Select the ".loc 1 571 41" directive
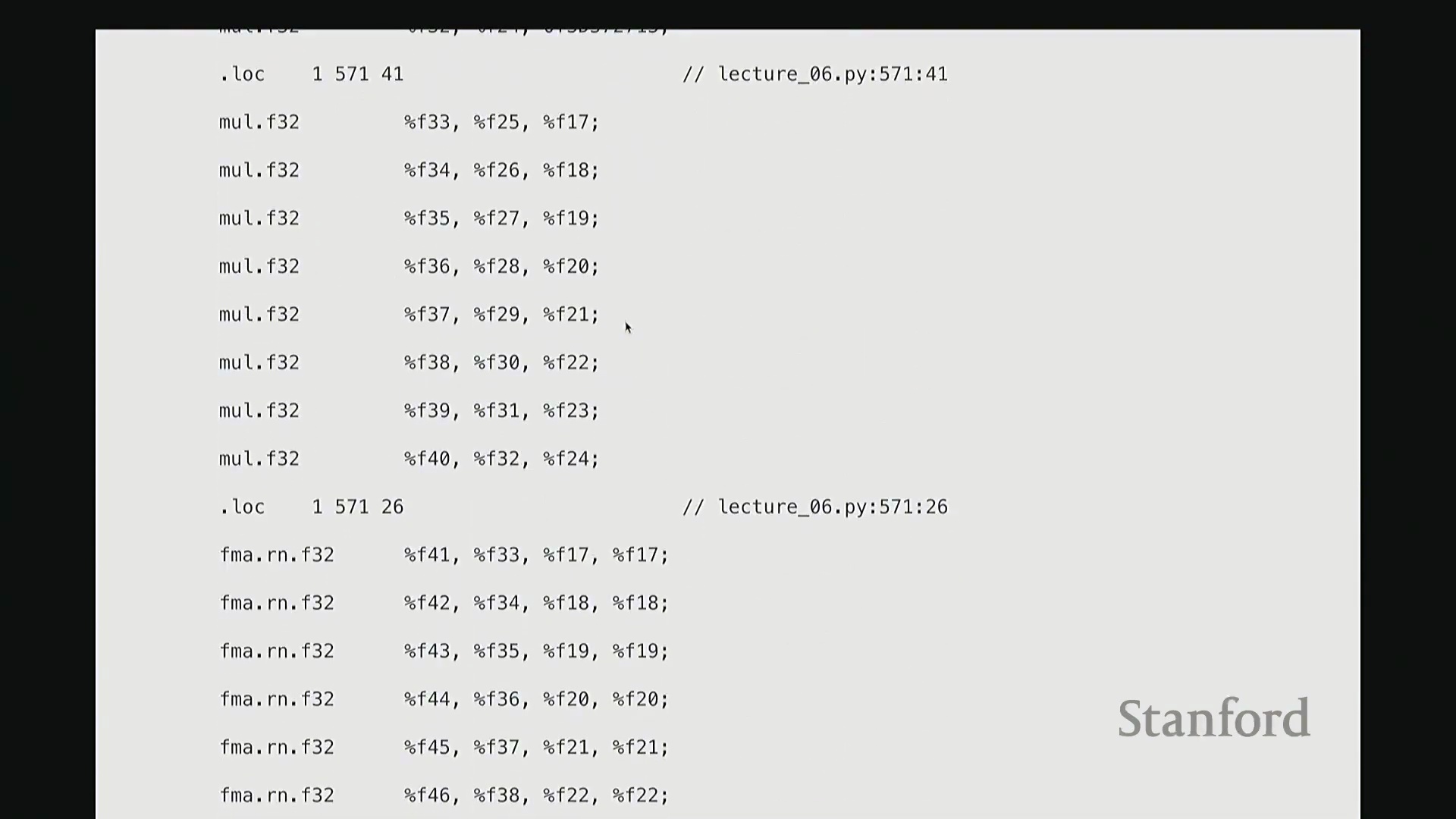Screen dimensions: 1456x819 [311, 74]
